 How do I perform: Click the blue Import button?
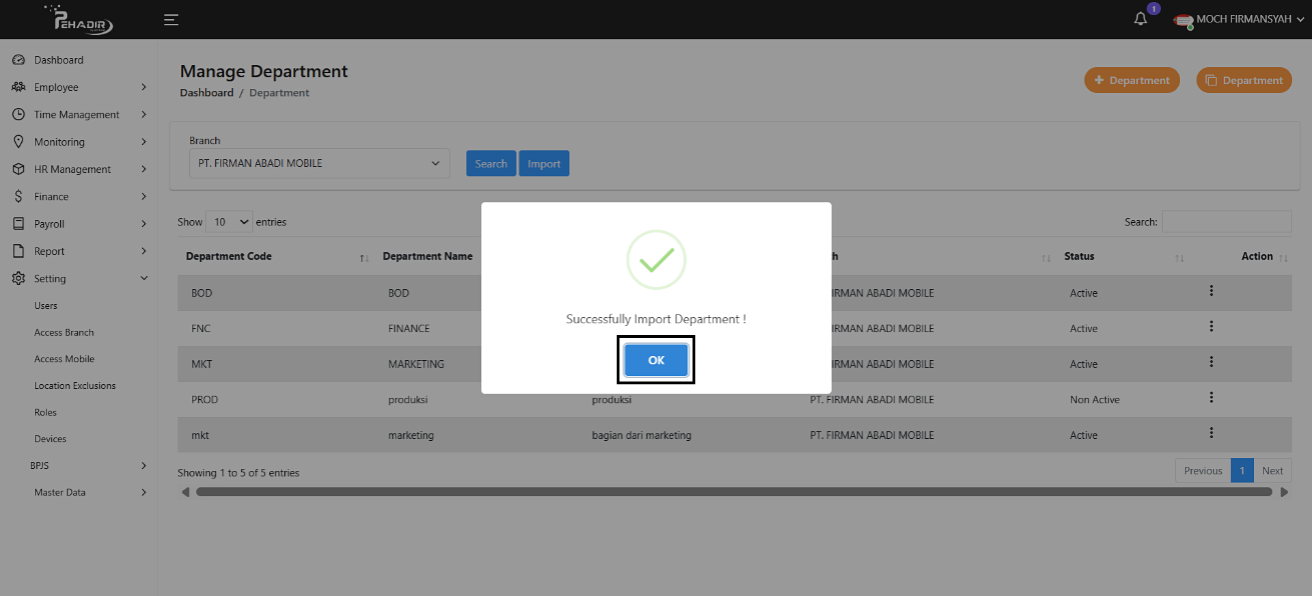(x=544, y=164)
